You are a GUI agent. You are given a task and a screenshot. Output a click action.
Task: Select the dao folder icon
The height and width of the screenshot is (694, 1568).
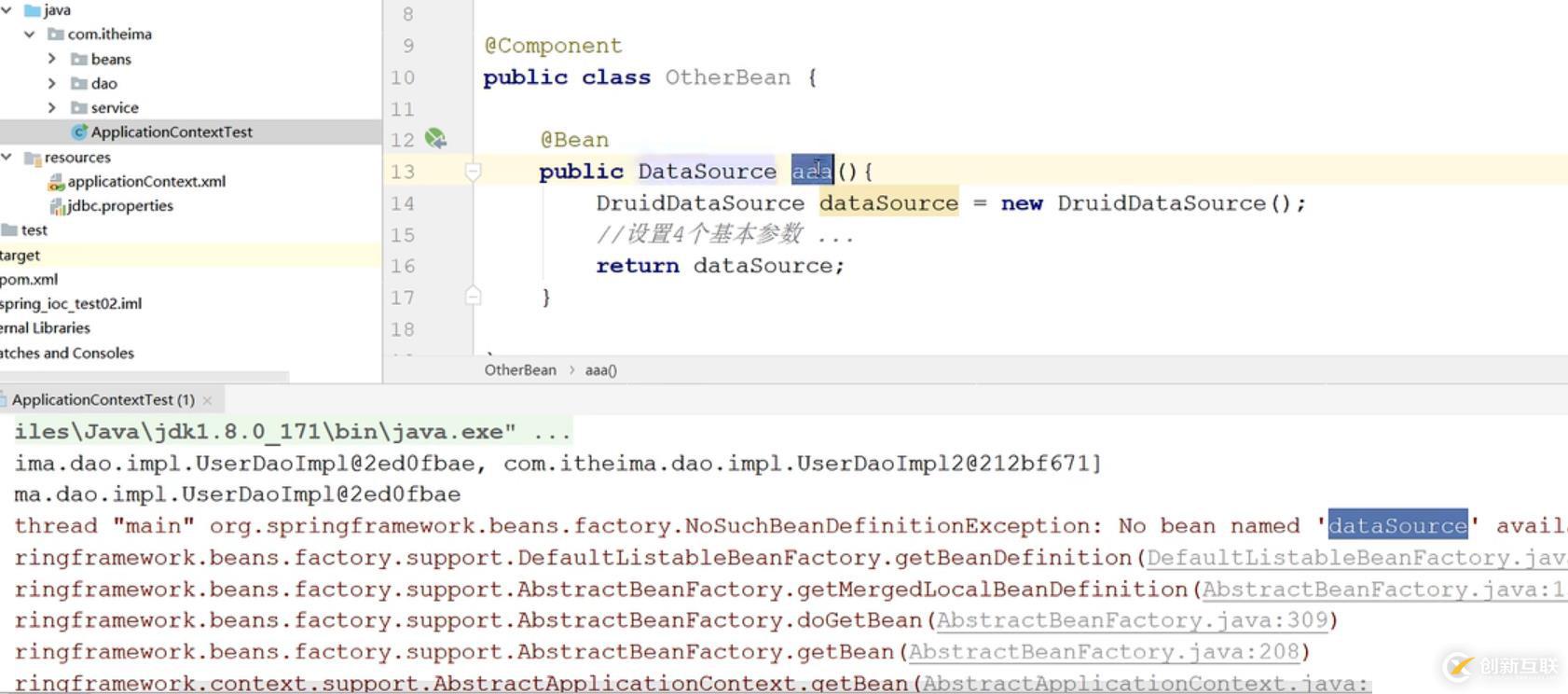(x=79, y=83)
